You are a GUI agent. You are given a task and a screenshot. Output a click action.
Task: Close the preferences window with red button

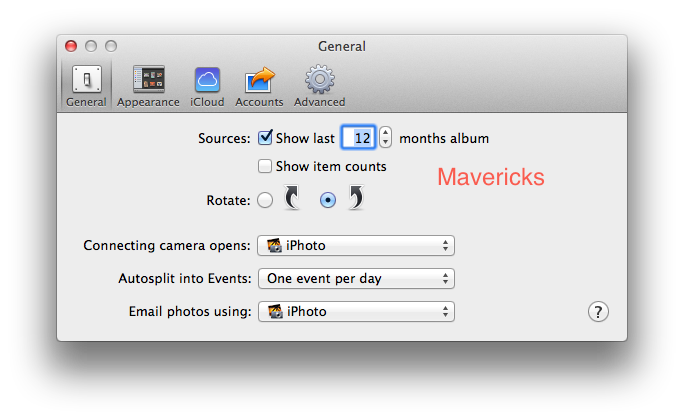[71, 46]
